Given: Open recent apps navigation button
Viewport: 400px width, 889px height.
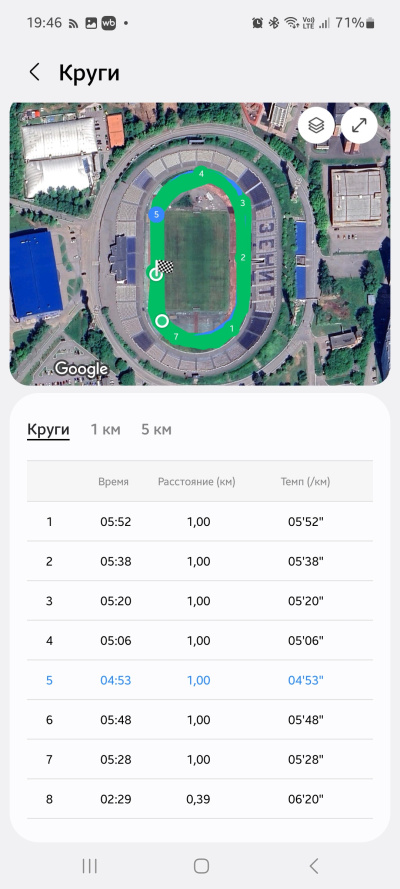Looking at the screenshot, I should pyautogui.click(x=90, y=866).
